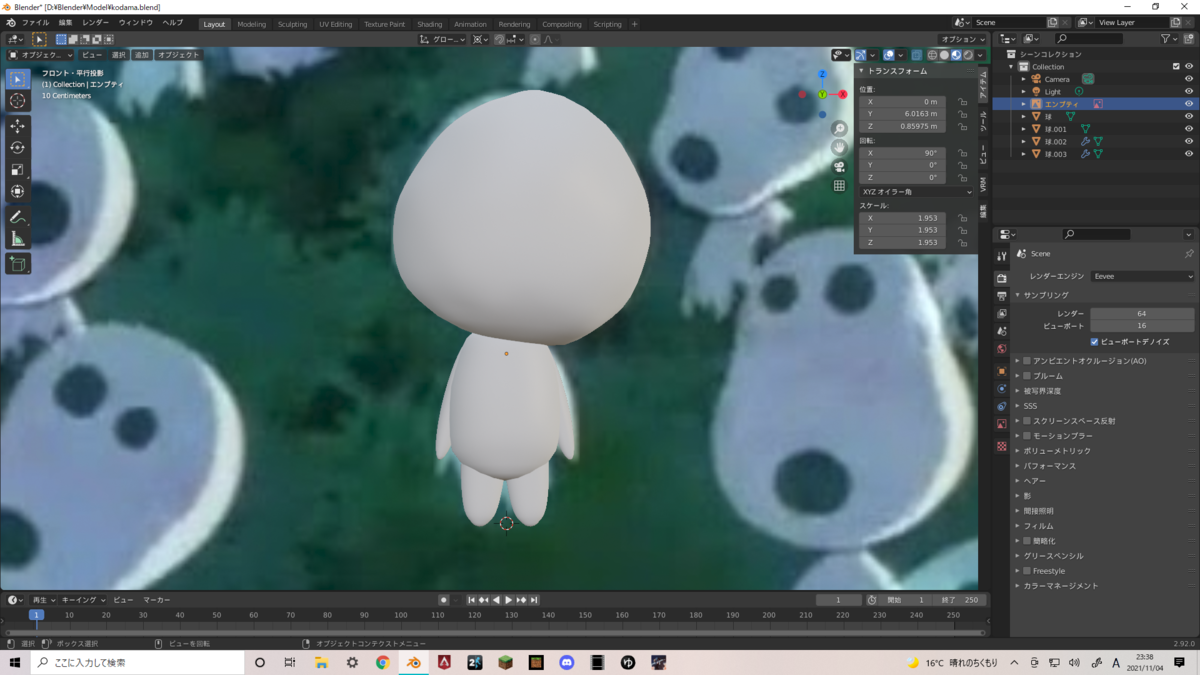The width and height of the screenshot is (1200, 675).
Task: Click the オブジェクト menu button in viewport header
Action: click(178, 55)
